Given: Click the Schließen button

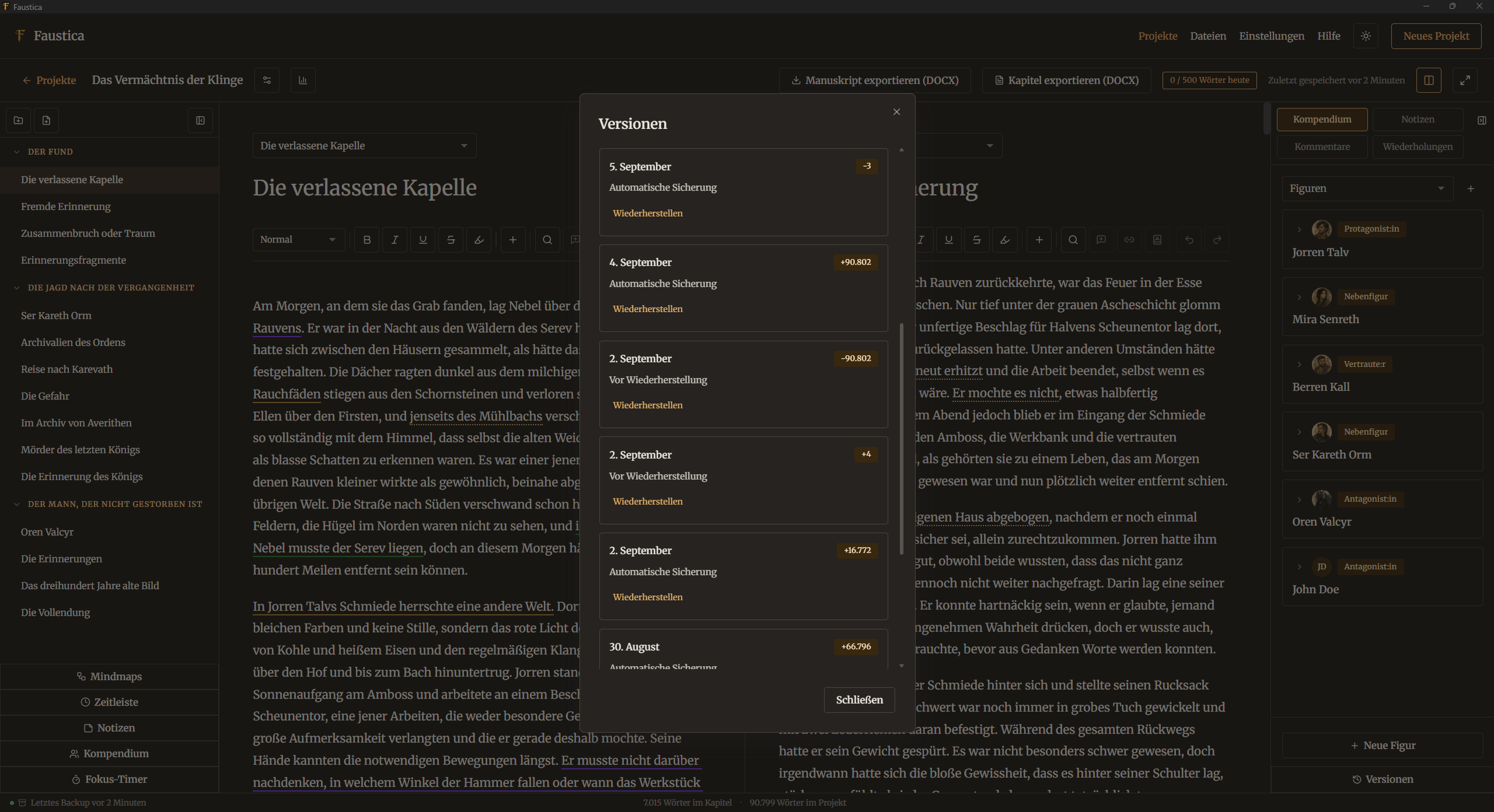Looking at the screenshot, I should [859, 700].
